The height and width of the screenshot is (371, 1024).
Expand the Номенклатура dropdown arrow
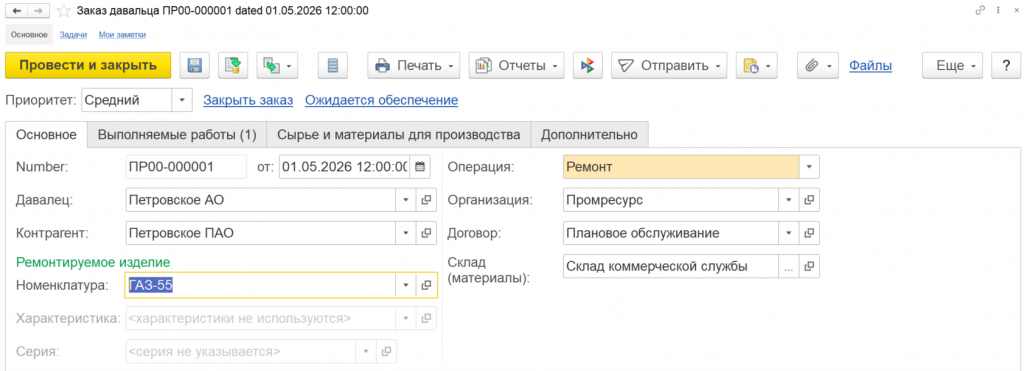coord(405,285)
